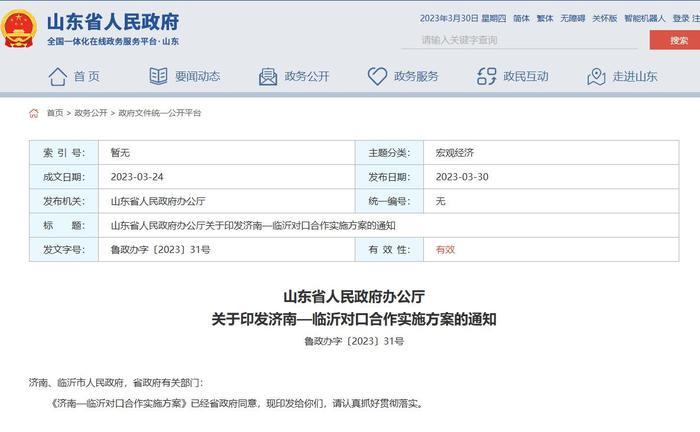This screenshot has height=432, width=700.
Task: Click the envelope icon for 政务公开
Action: [268, 76]
